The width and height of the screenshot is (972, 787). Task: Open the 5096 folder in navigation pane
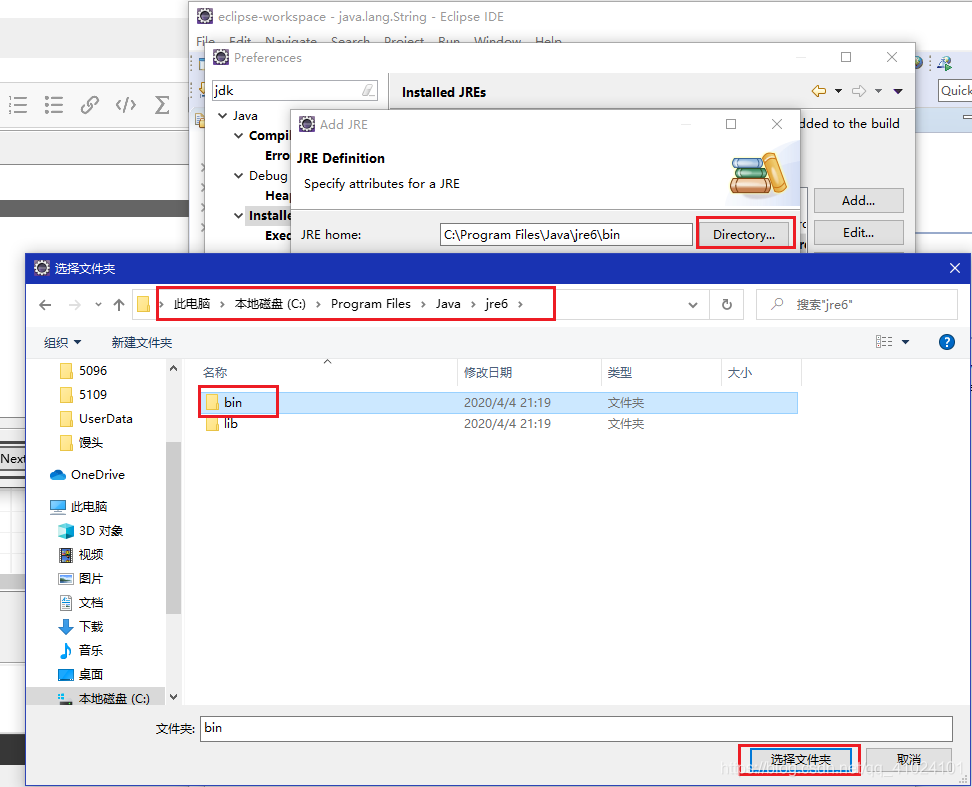click(93, 371)
